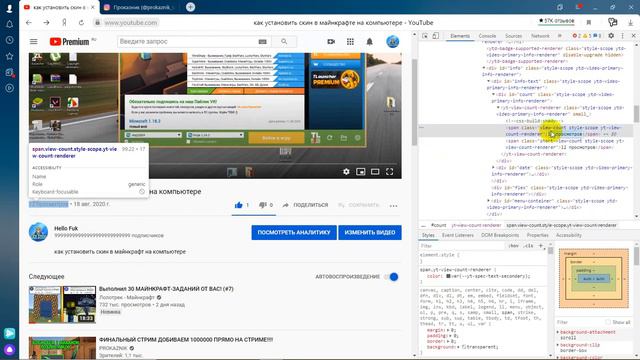Open Event Listeners tab
This screenshot has width=640, height=360.
point(458,235)
